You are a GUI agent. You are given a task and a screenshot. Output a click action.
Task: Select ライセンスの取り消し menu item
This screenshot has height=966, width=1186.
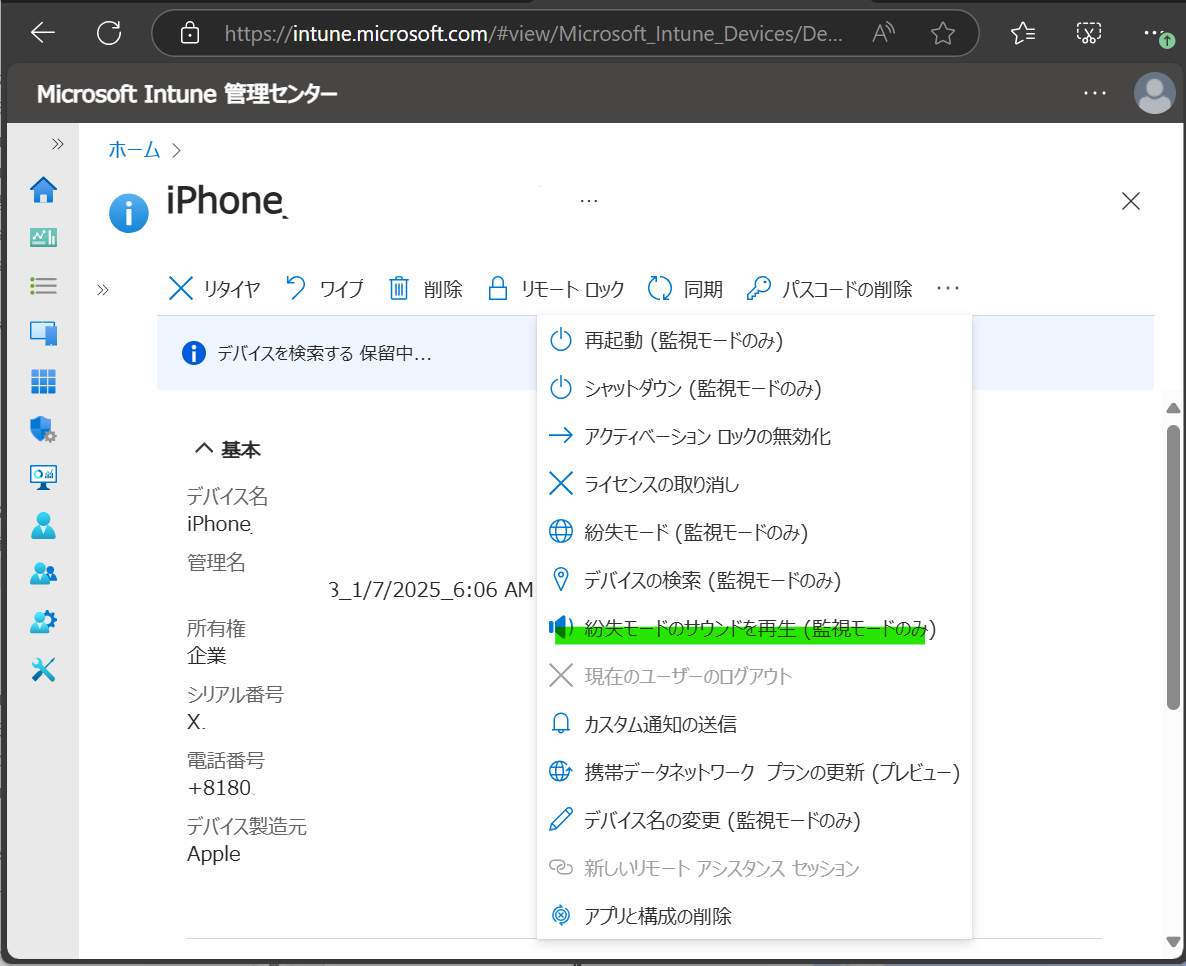(754, 484)
